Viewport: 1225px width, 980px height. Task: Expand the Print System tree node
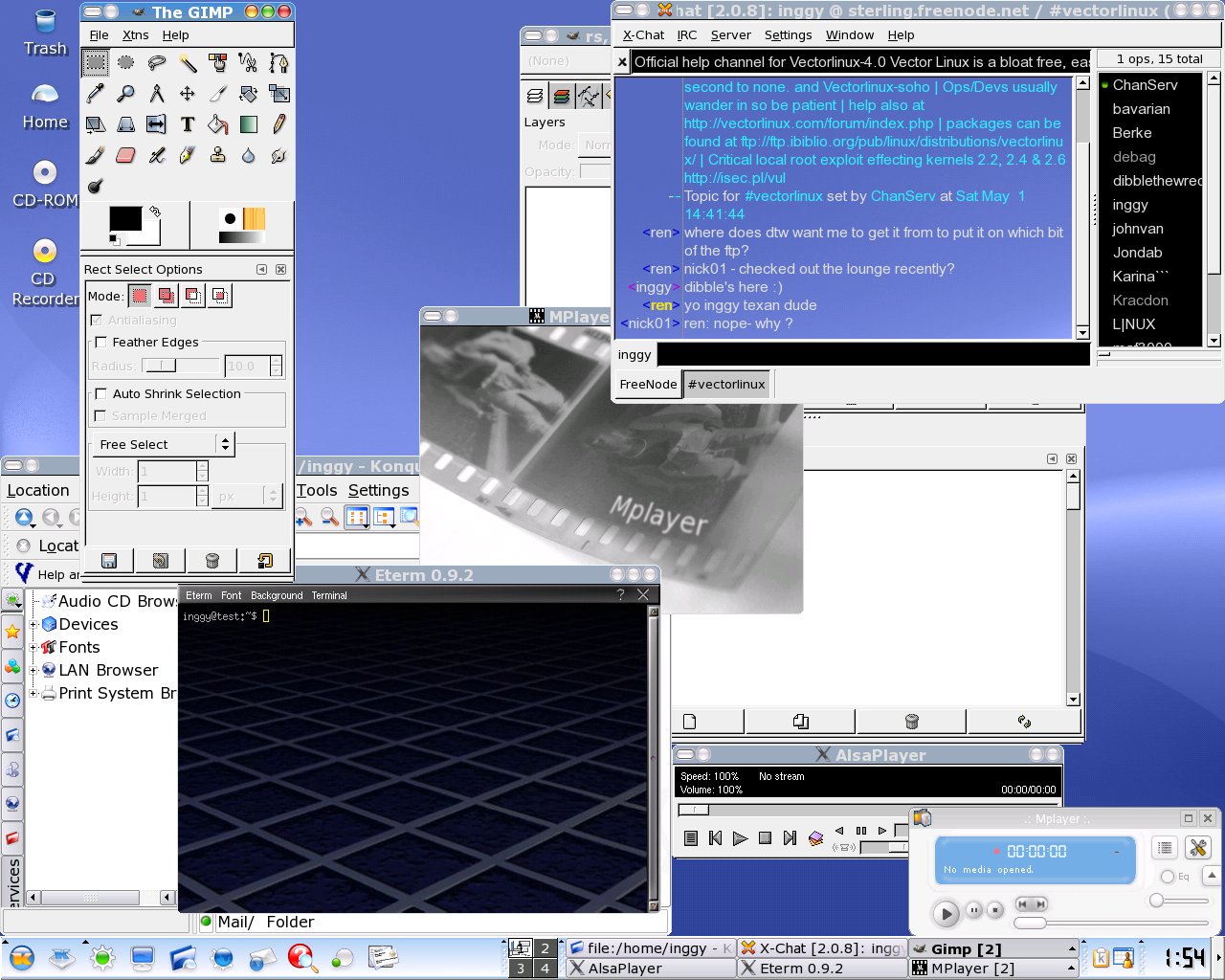(33, 693)
